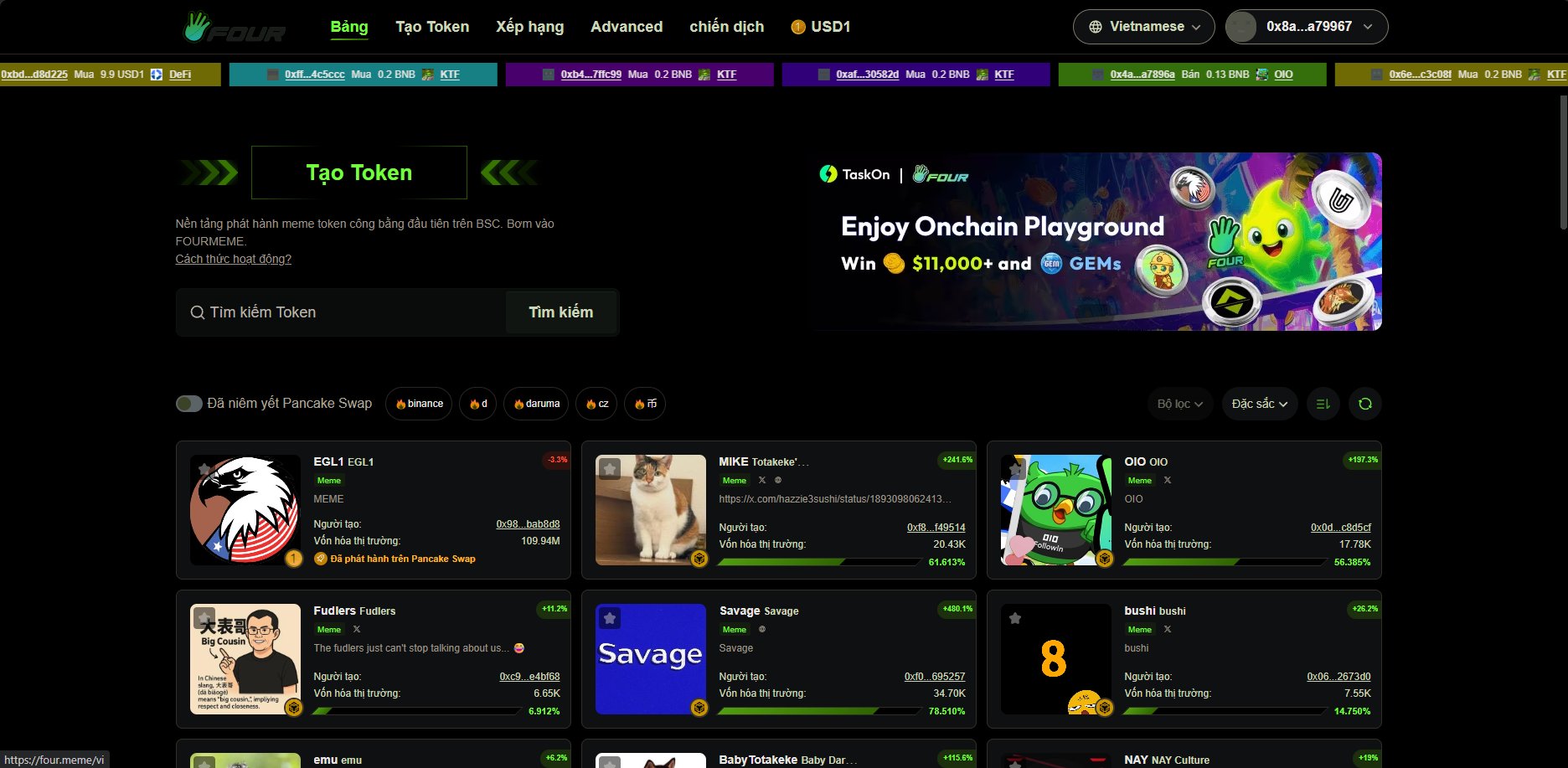The width and height of the screenshot is (1568, 768).
Task: Click the Tìm kiếm search button
Action: (561, 312)
